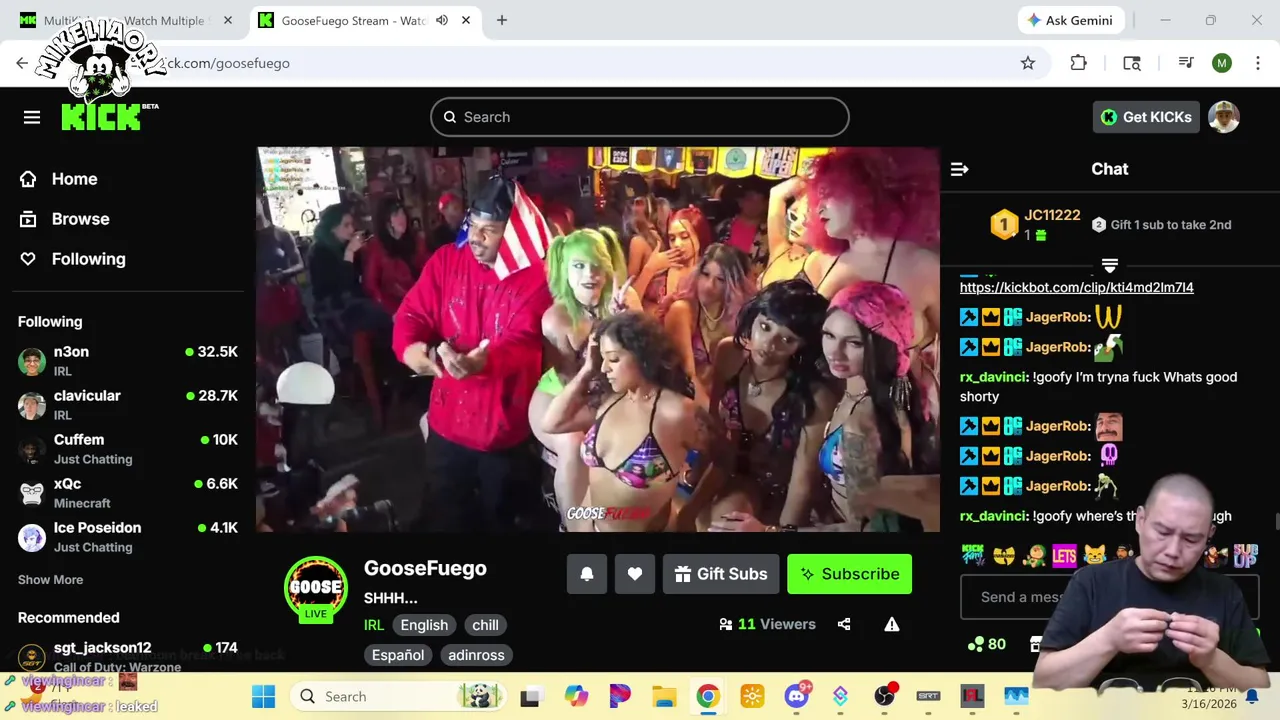This screenshot has width=1280, height=720.
Task: Open OBS Studio from the taskbar
Action: pos(885,697)
